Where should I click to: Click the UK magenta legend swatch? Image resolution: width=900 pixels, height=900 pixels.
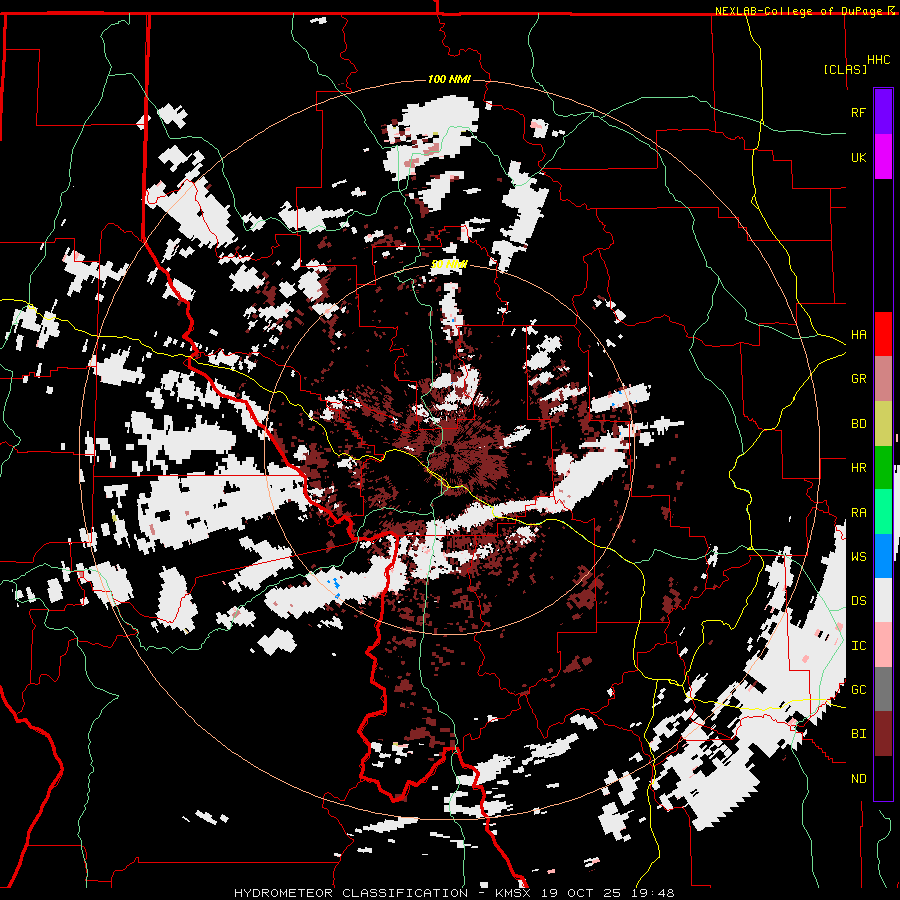pos(883,157)
